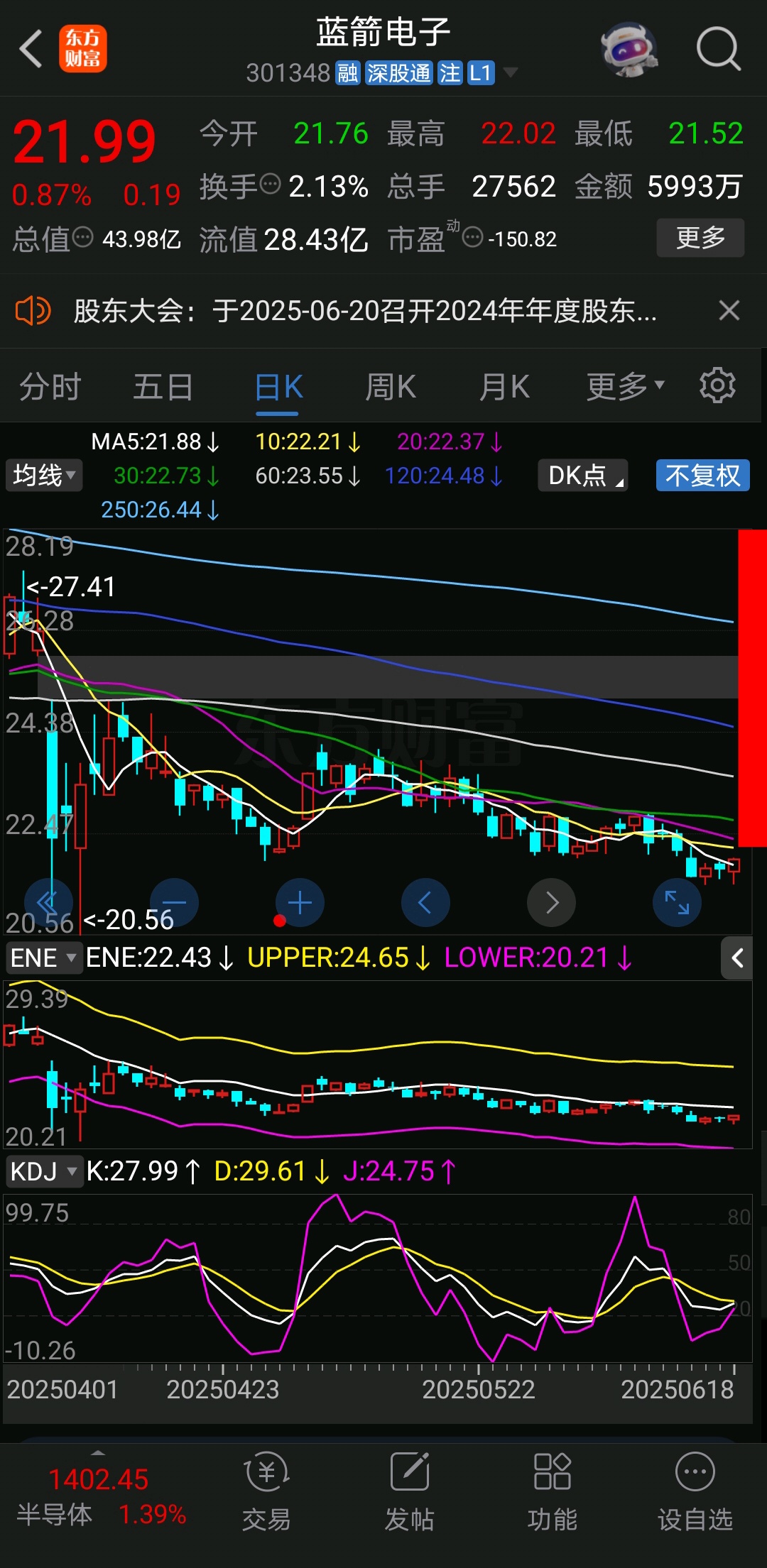
Task: Tap the KDJ sub-chart area
Action: pyautogui.click(x=378, y=1279)
